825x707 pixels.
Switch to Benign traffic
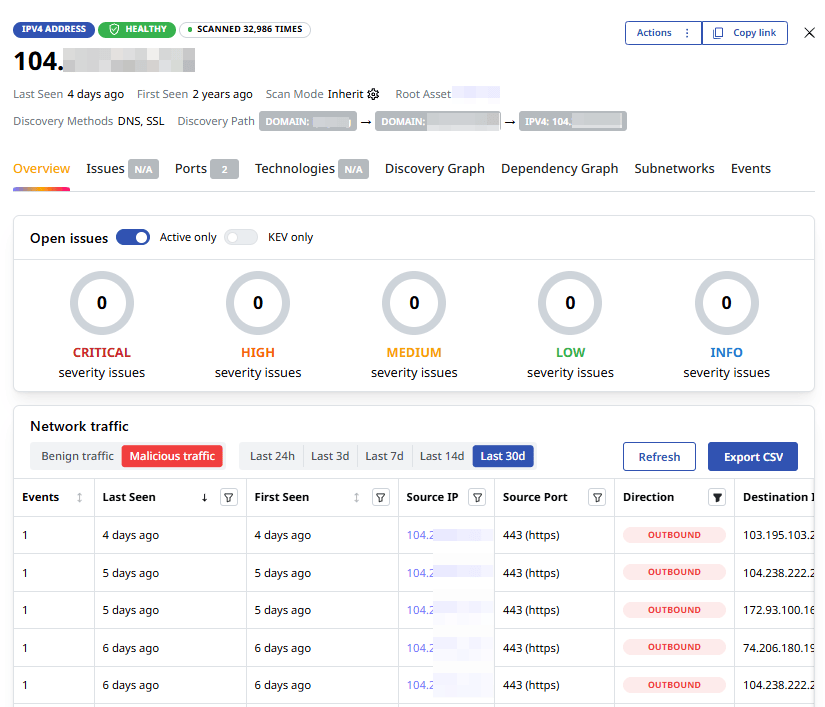77,456
